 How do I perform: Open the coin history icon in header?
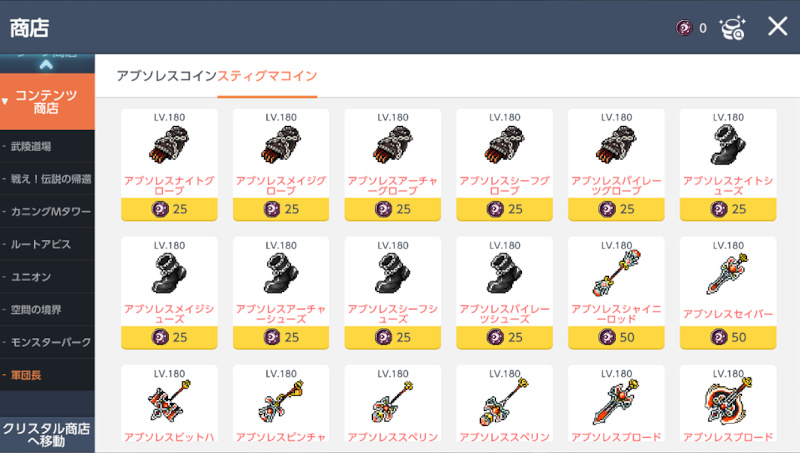coord(733,28)
